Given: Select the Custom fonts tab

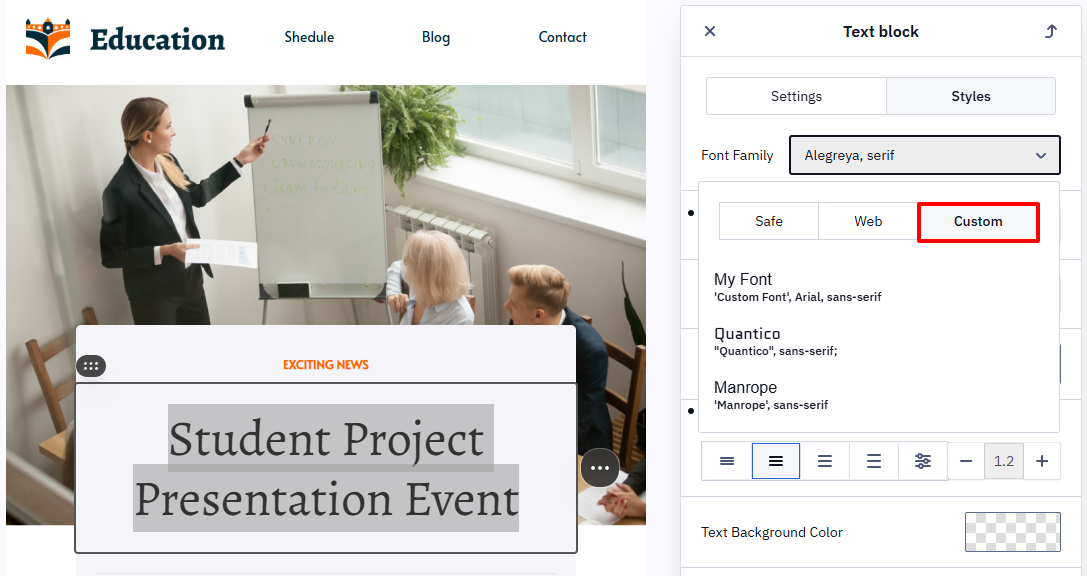Looking at the screenshot, I should [x=978, y=222].
